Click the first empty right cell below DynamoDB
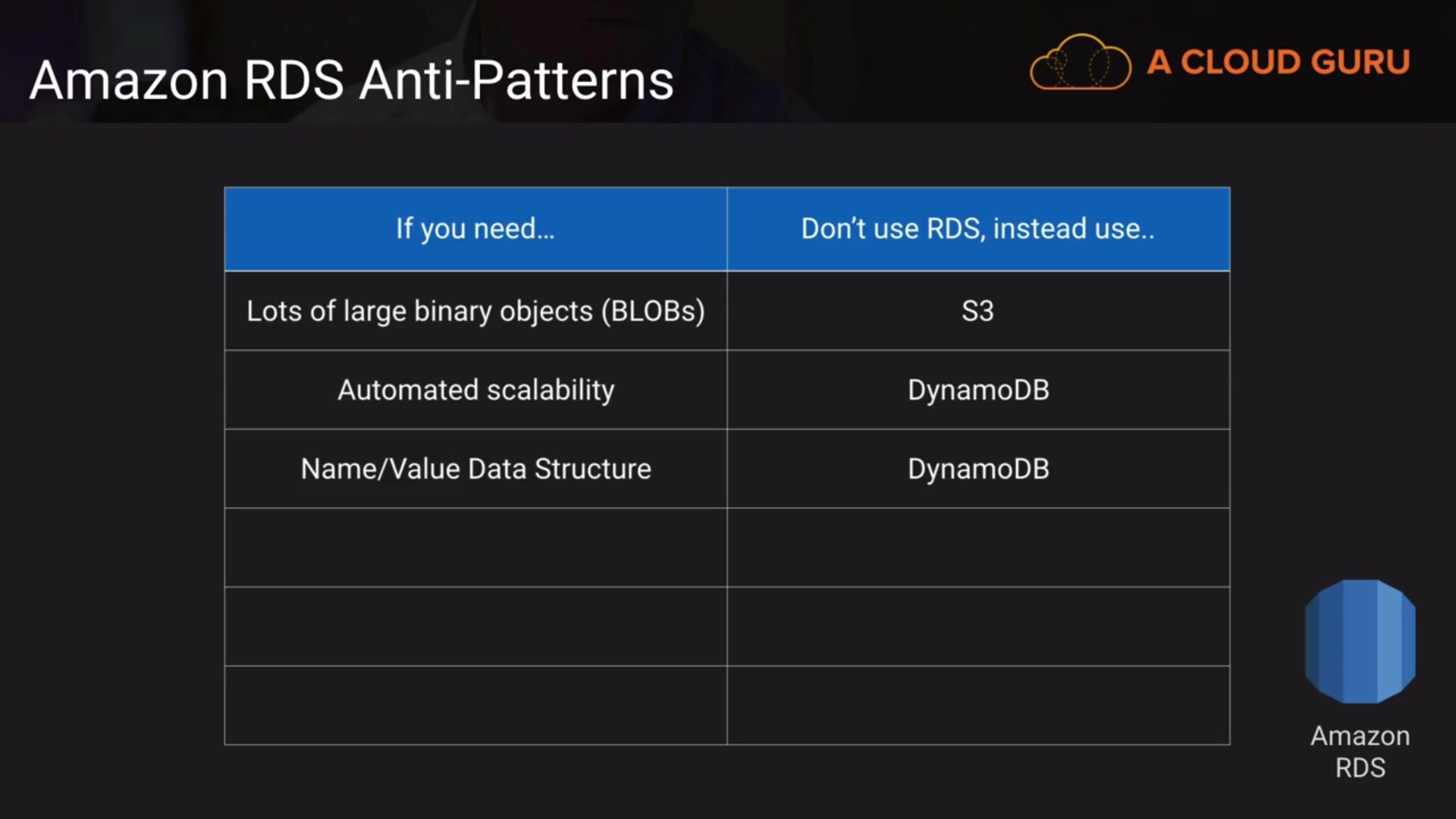This screenshot has width=1456, height=819. (977, 548)
